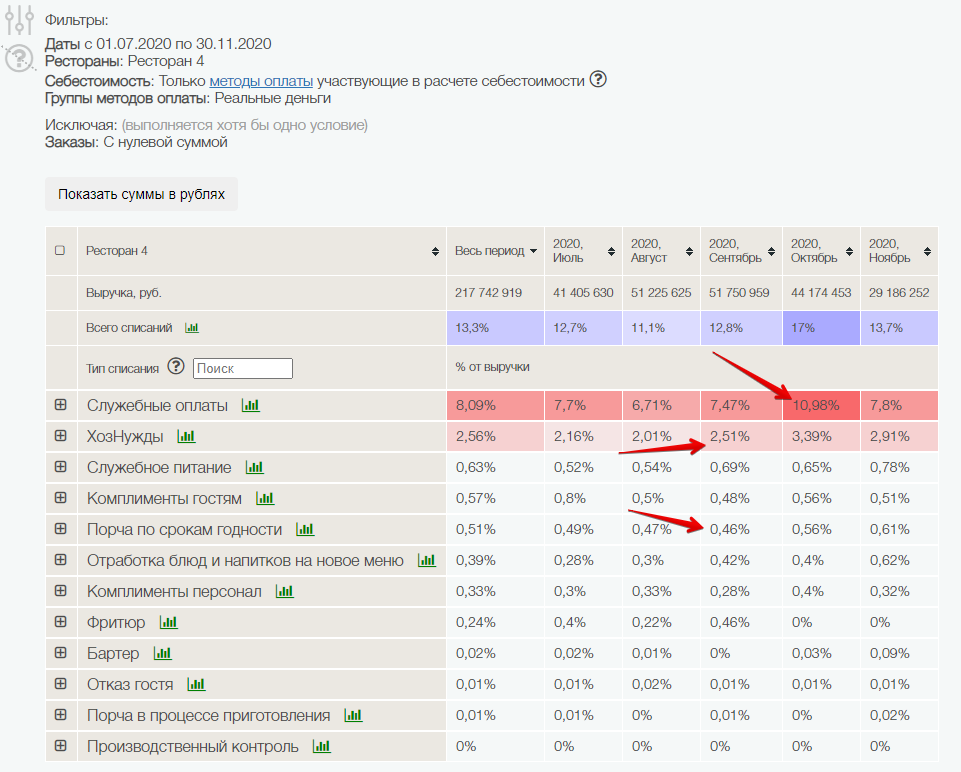961x772 pixels.
Task: Sort by 2020, Октябрь column
Action: pos(849,251)
